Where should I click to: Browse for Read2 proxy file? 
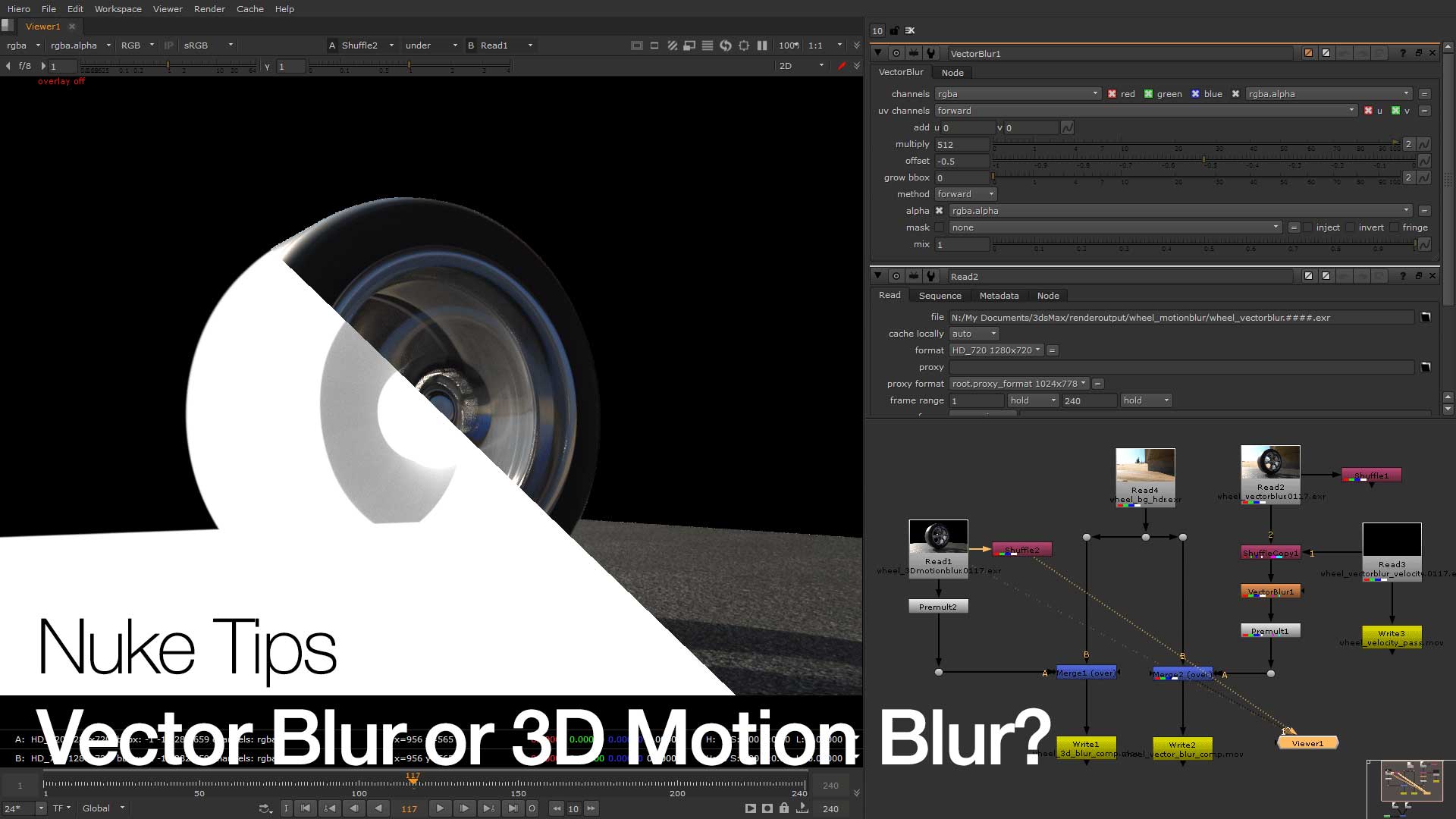coord(1426,367)
